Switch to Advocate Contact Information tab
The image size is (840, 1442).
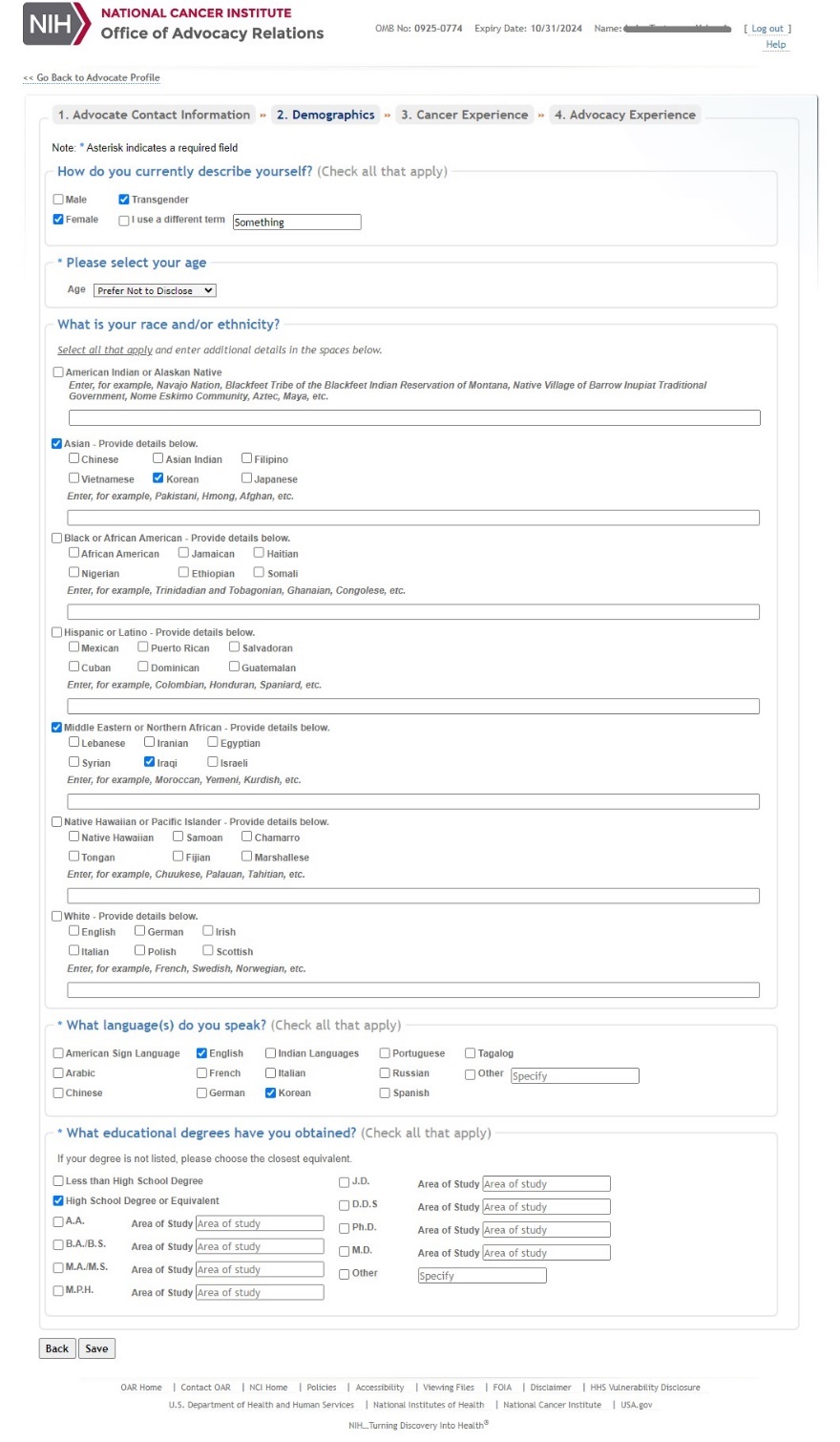154,115
